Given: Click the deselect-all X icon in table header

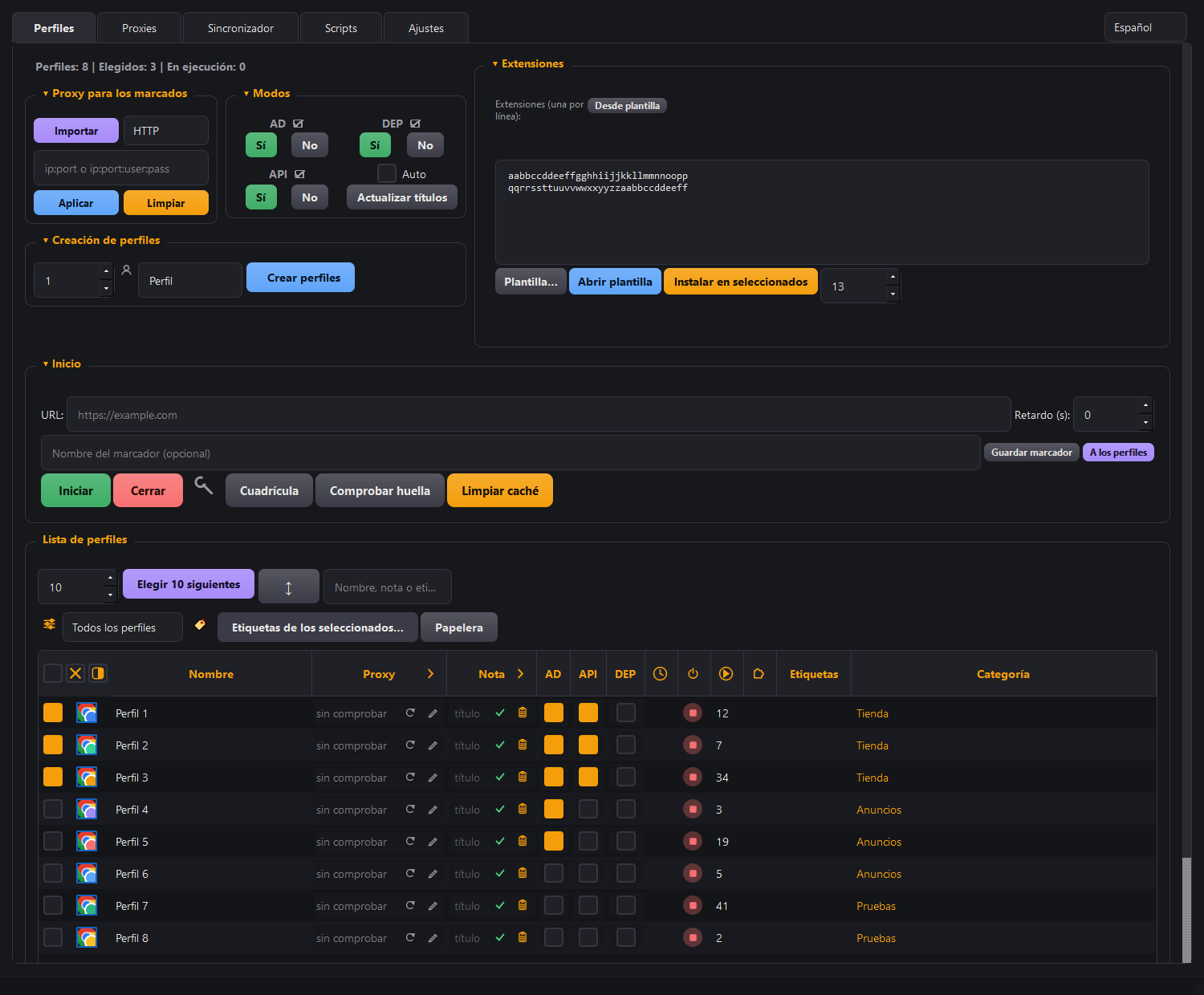Looking at the screenshot, I should (75, 673).
